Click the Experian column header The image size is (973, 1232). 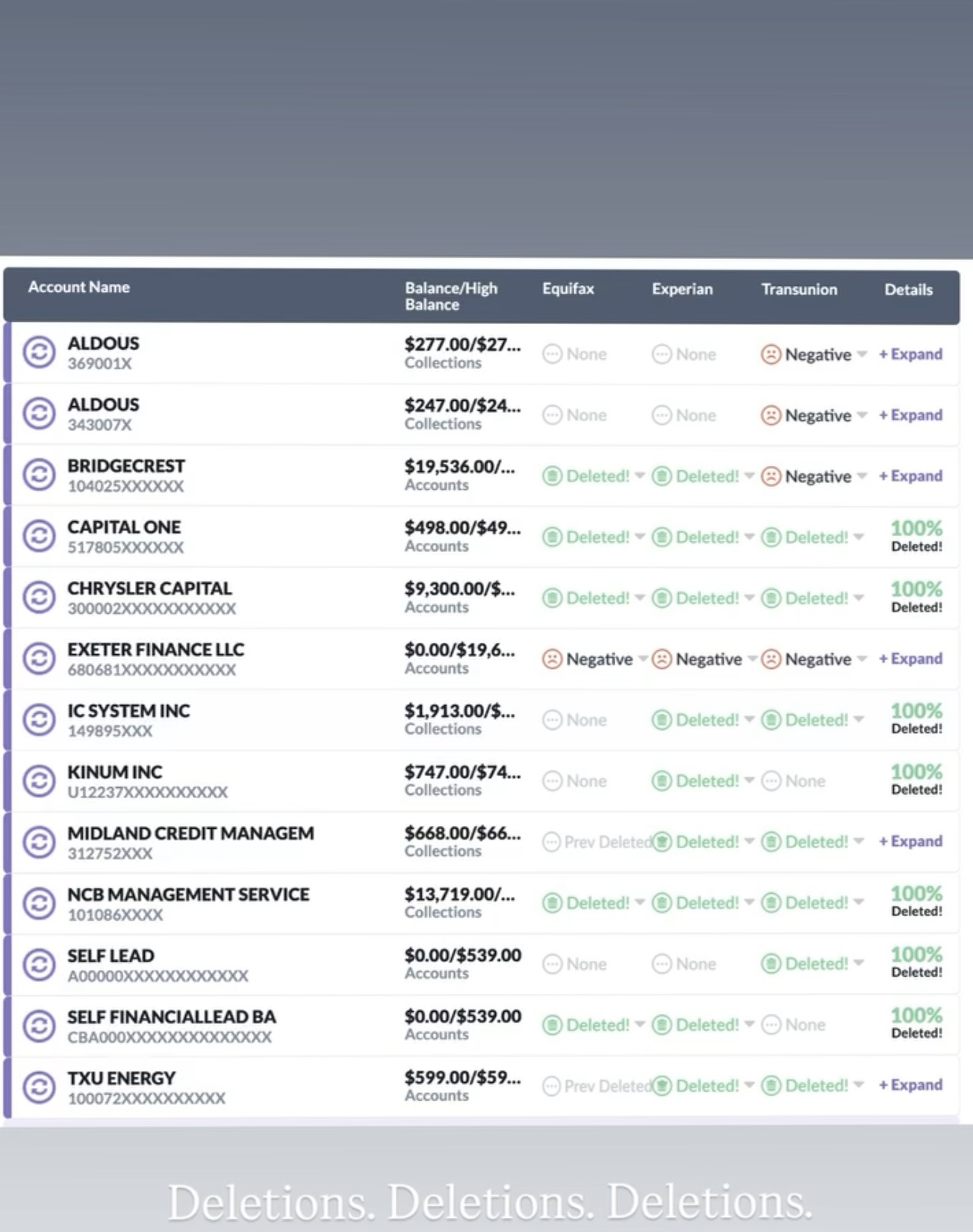683,289
